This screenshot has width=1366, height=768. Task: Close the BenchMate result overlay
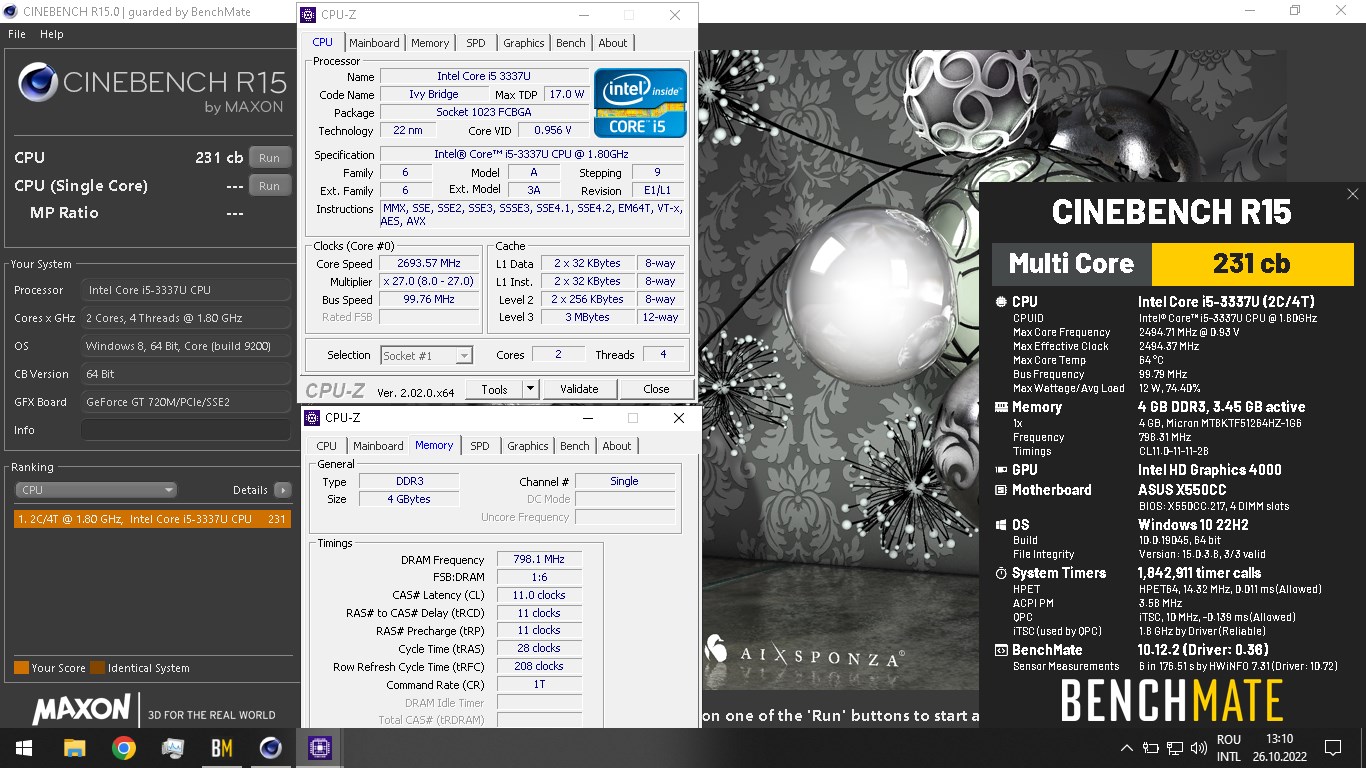[1352, 194]
